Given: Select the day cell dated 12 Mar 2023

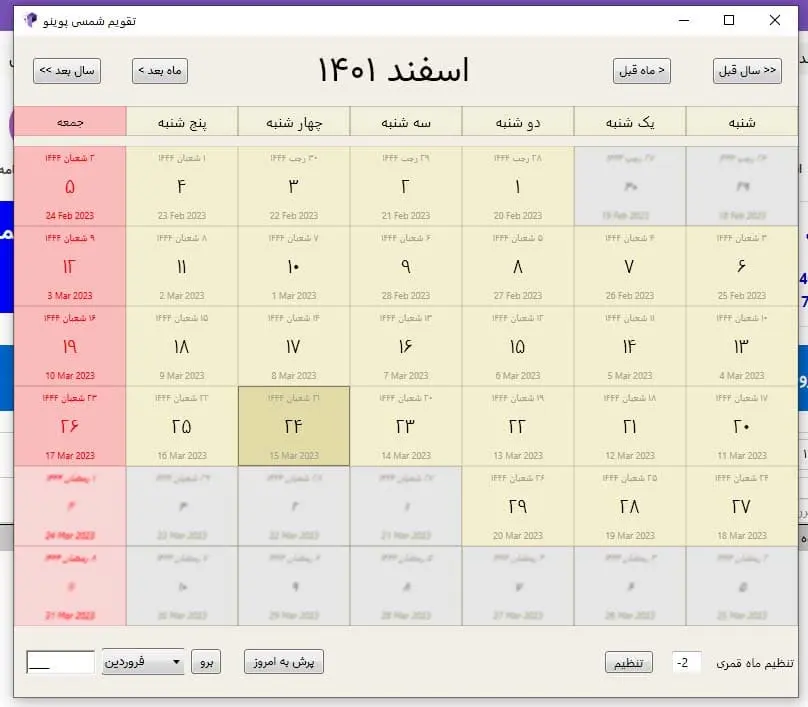Looking at the screenshot, I should [630, 426].
